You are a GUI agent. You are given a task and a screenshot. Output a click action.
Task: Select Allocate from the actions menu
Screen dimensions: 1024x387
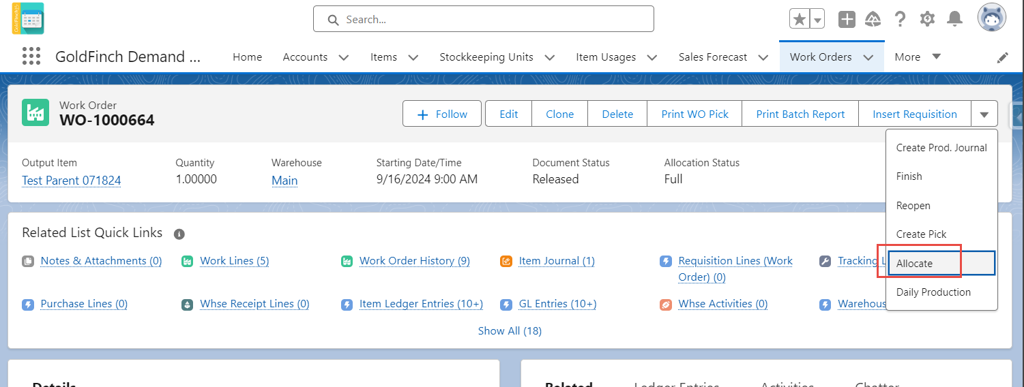click(x=941, y=263)
